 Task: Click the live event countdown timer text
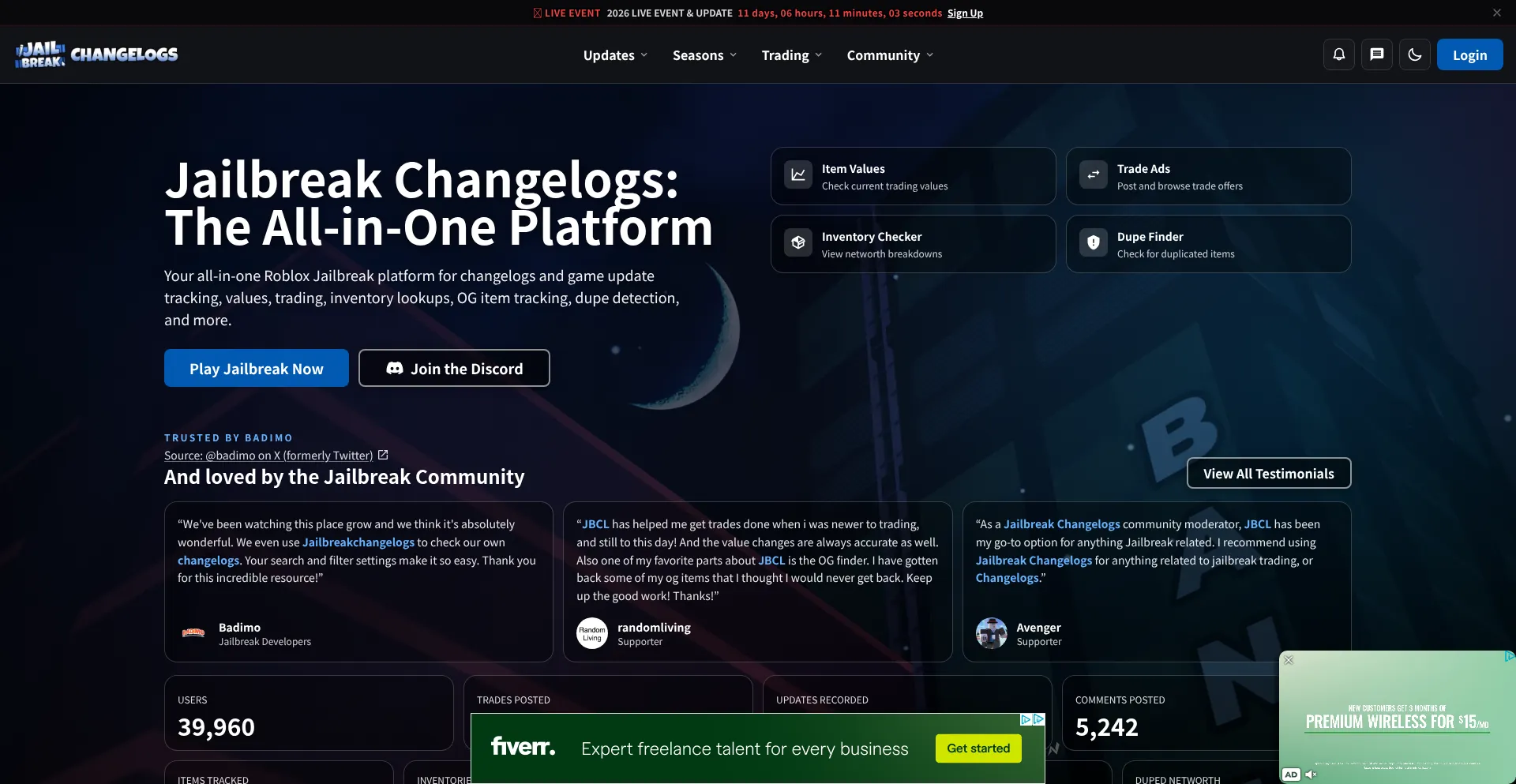tap(839, 13)
